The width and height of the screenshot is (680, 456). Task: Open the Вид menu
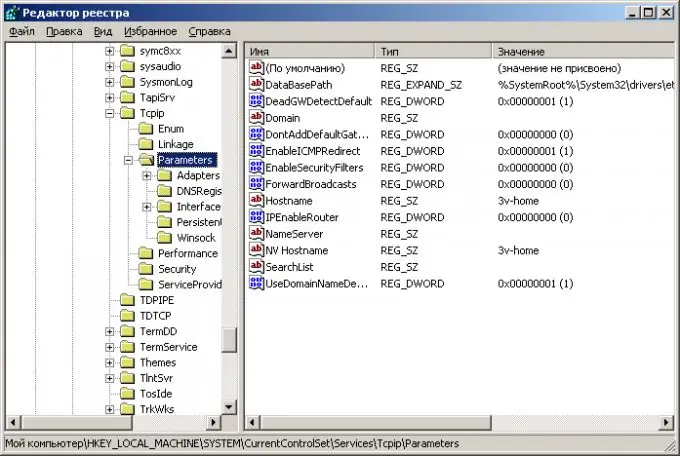pos(103,31)
